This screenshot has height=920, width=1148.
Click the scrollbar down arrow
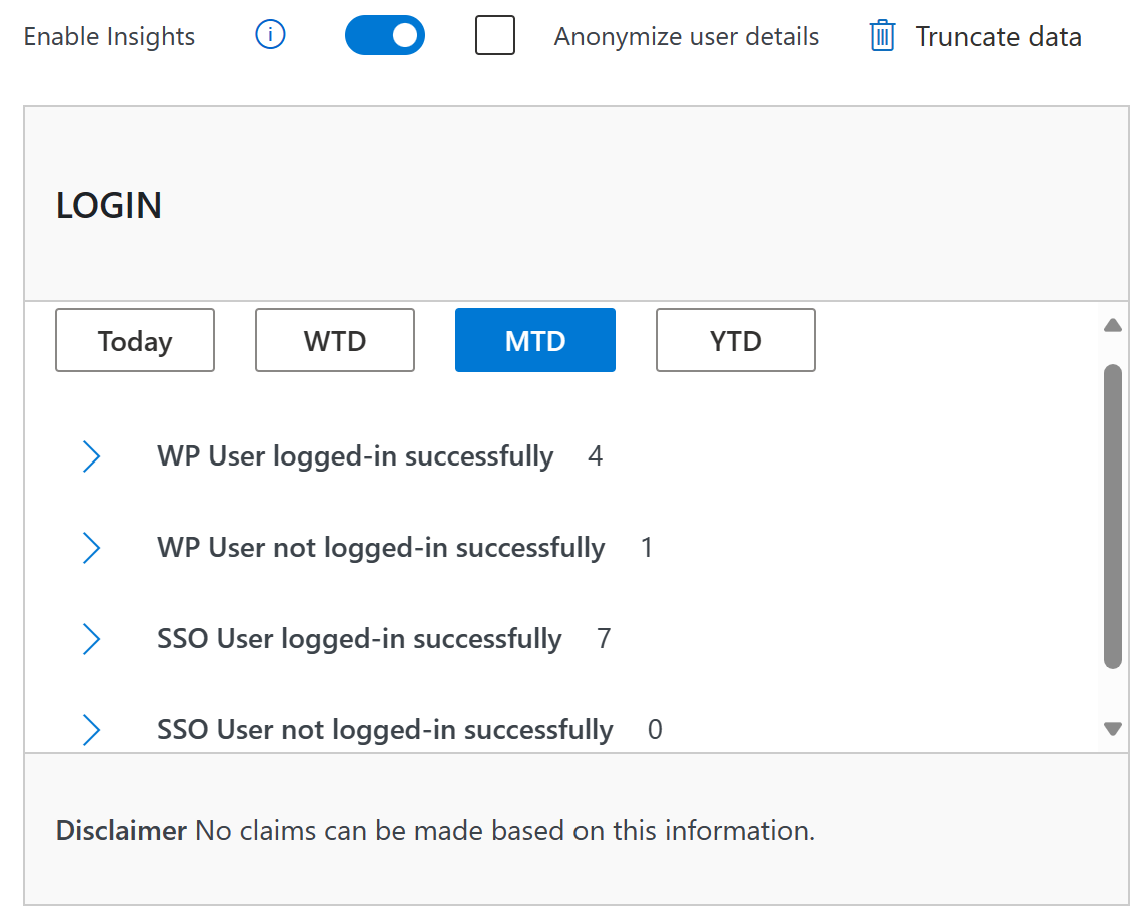(x=1113, y=728)
